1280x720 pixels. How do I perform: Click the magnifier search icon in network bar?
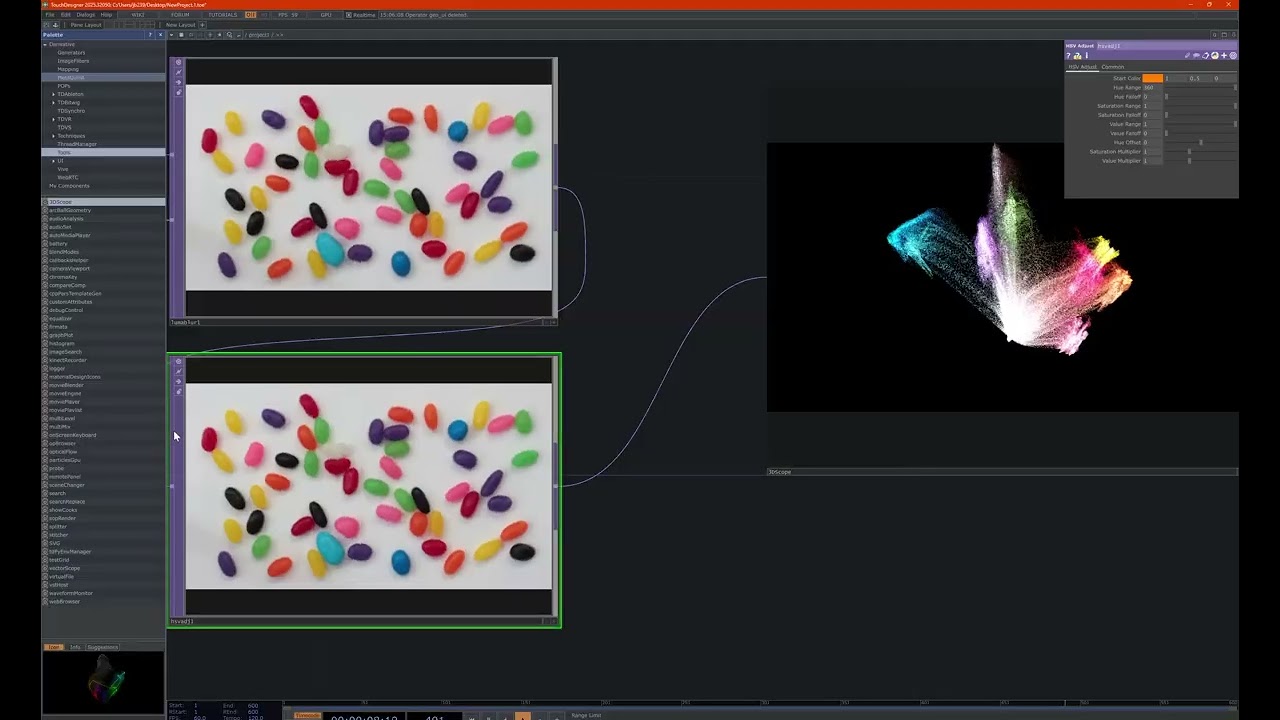(229, 35)
